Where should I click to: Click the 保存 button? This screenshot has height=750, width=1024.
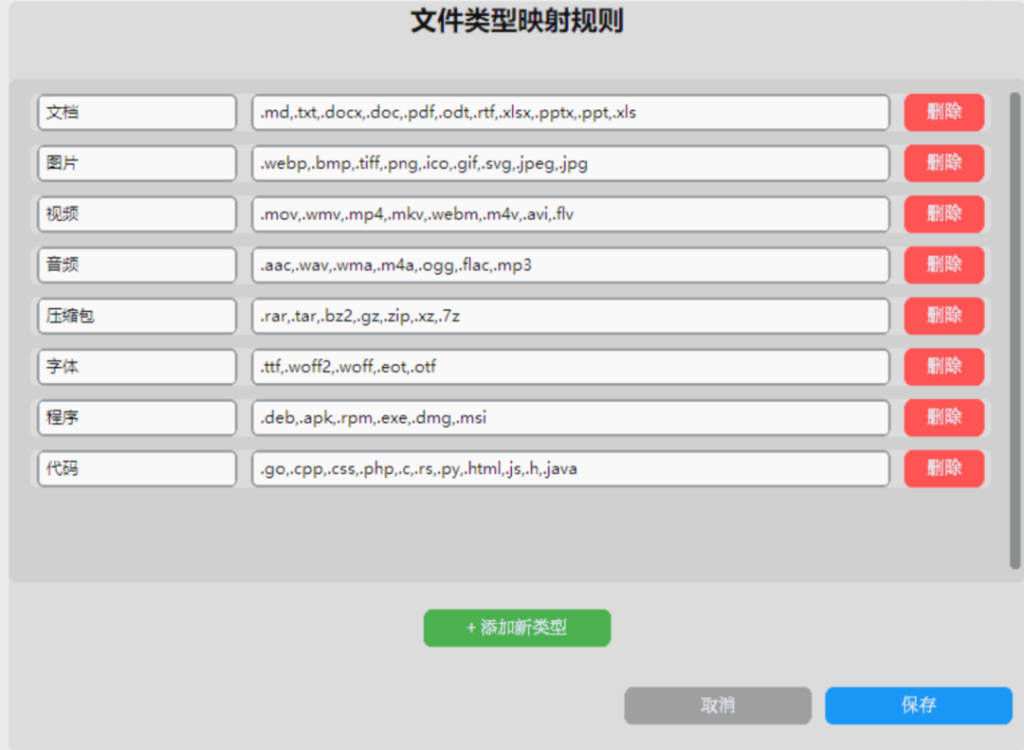point(920,705)
